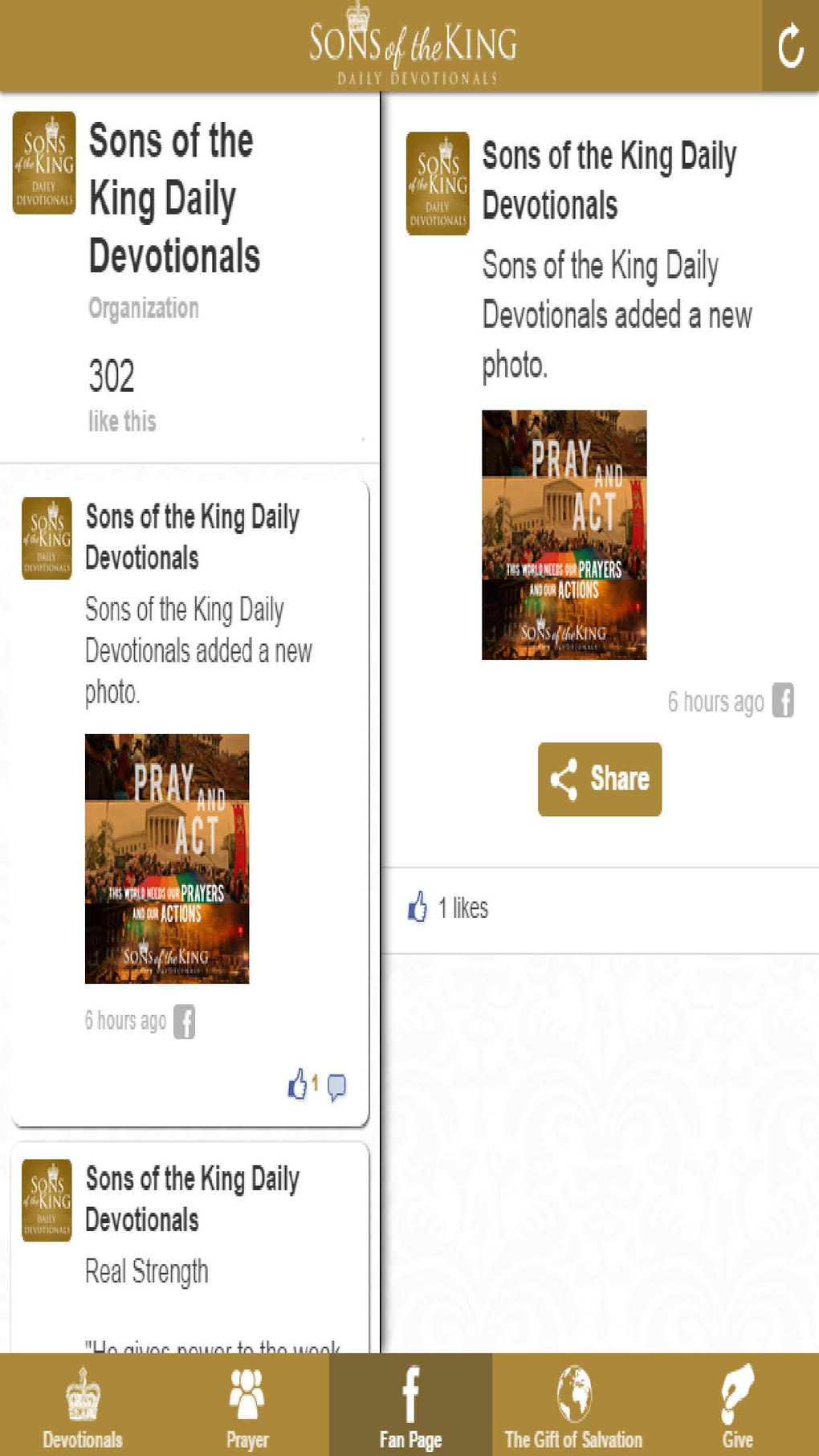Screen dimensions: 819x1456
Task: Switch to the Prayer tab
Action: pos(247,1405)
